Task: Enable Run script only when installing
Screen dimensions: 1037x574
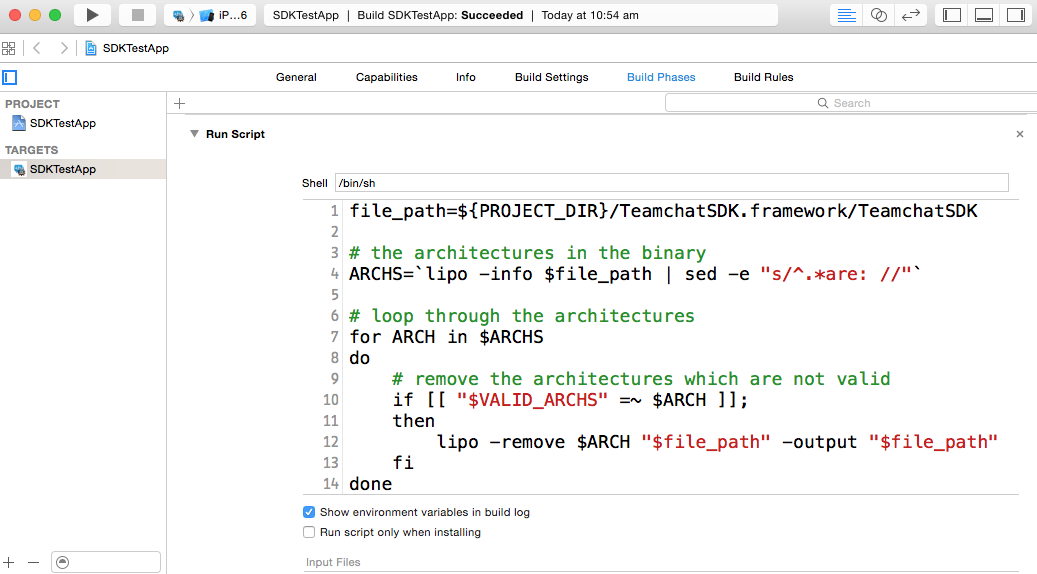Action: coord(309,532)
